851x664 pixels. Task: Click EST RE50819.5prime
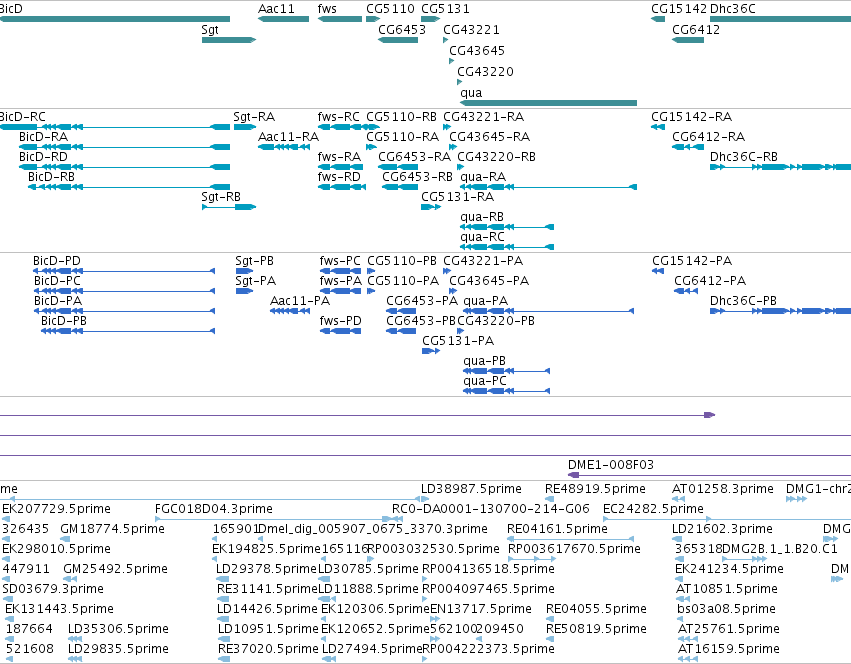tap(596, 629)
